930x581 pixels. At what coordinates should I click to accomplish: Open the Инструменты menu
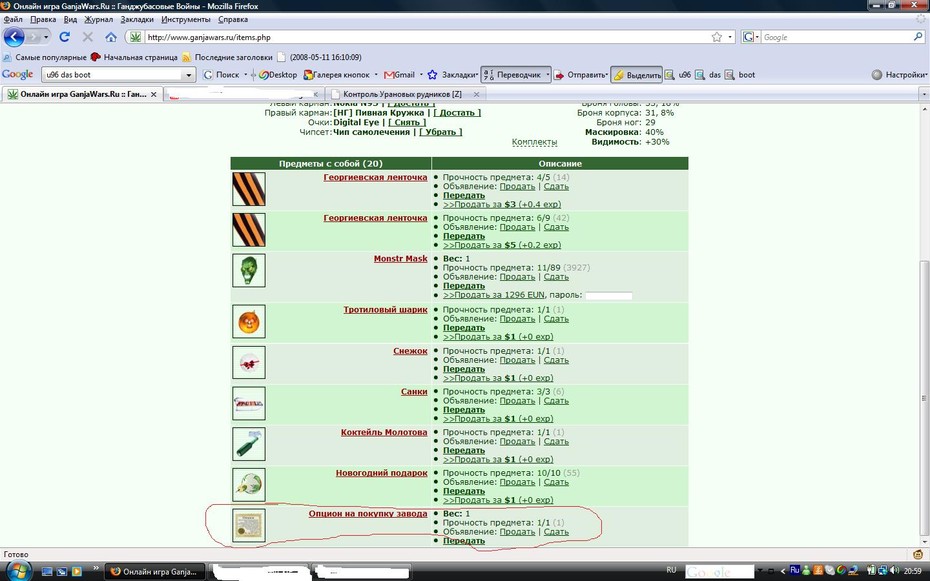186,19
